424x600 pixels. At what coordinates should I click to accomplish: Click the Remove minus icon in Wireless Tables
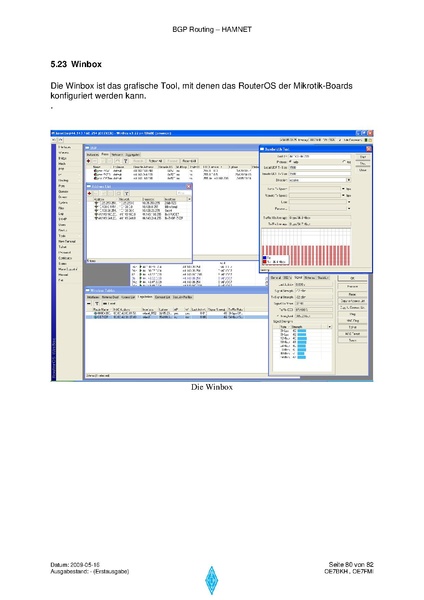pyautogui.click(x=89, y=303)
